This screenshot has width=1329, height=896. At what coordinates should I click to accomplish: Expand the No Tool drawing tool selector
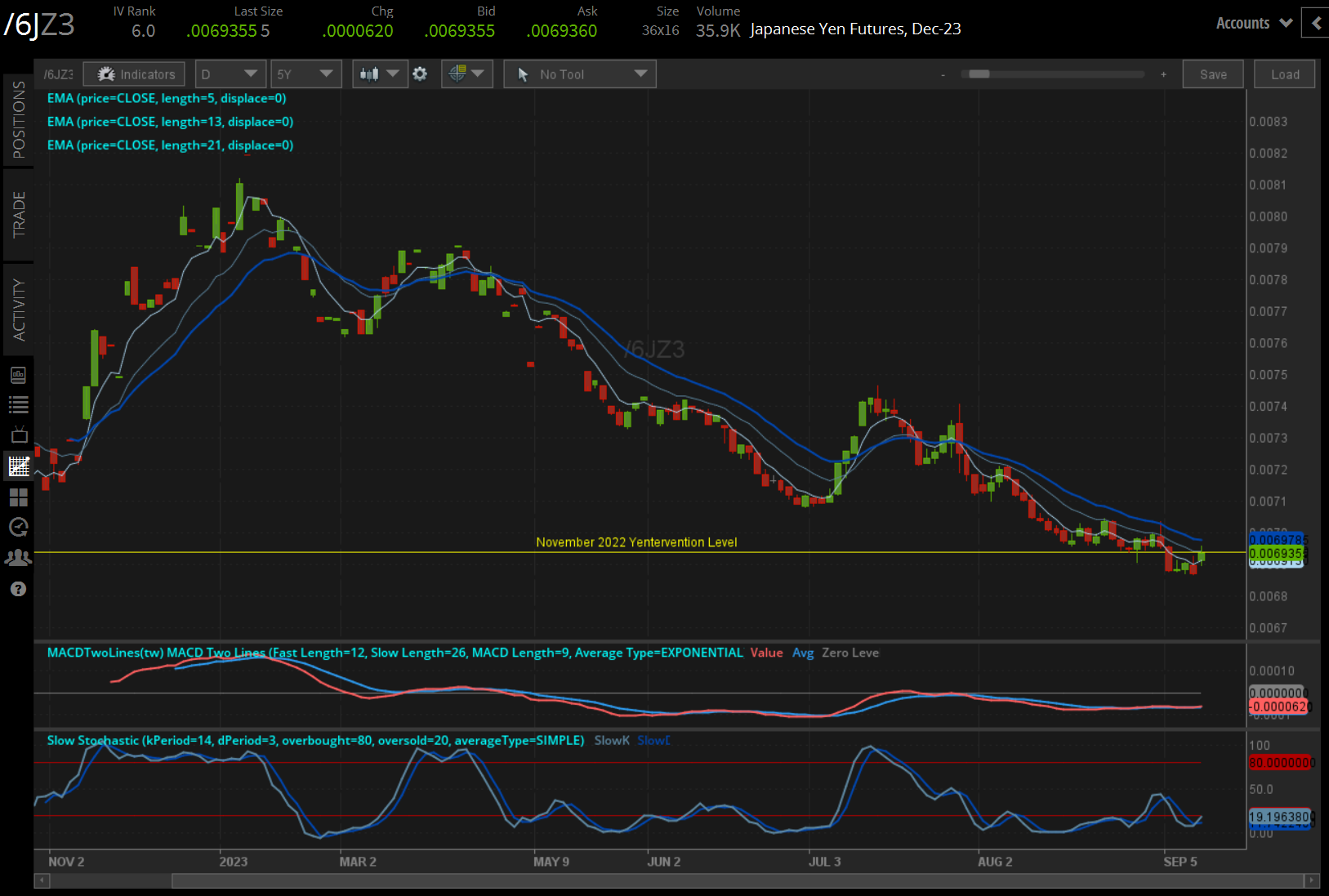[580, 74]
